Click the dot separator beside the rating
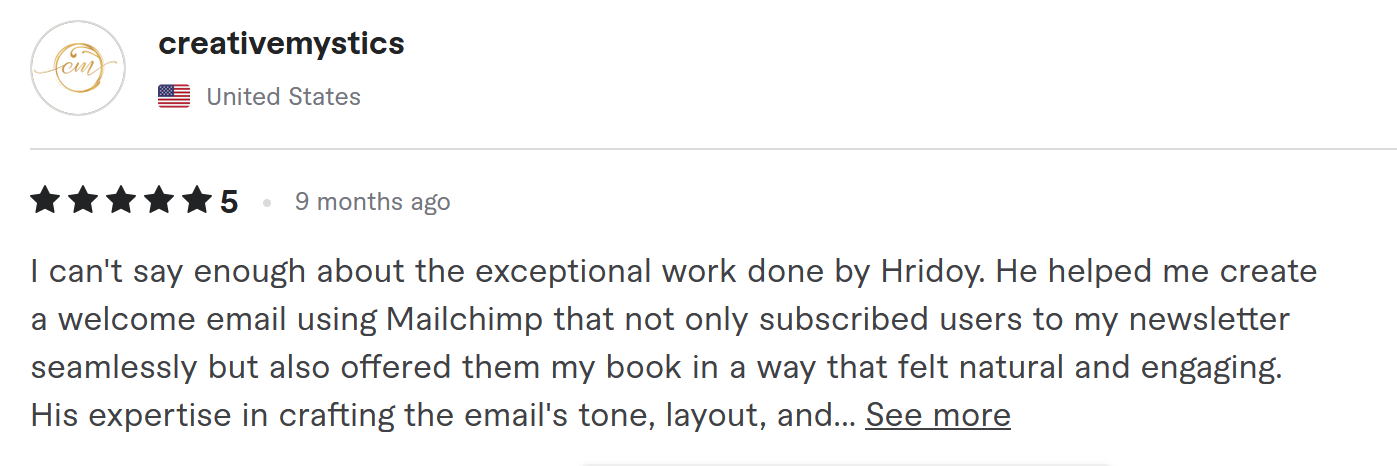The height and width of the screenshot is (466, 1397). click(266, 203)
